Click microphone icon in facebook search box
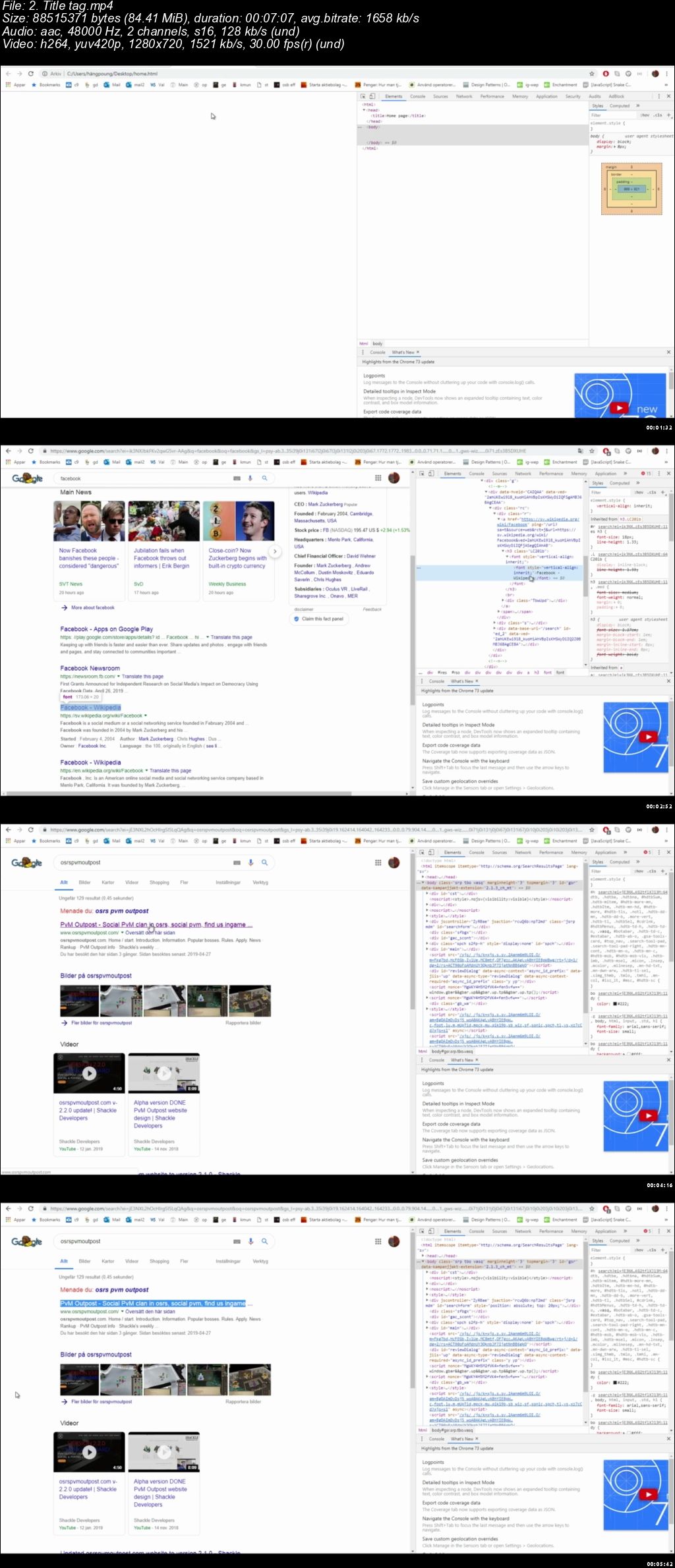The height and width of the screenshot is (1568, 675). click(x=250, y=478)
